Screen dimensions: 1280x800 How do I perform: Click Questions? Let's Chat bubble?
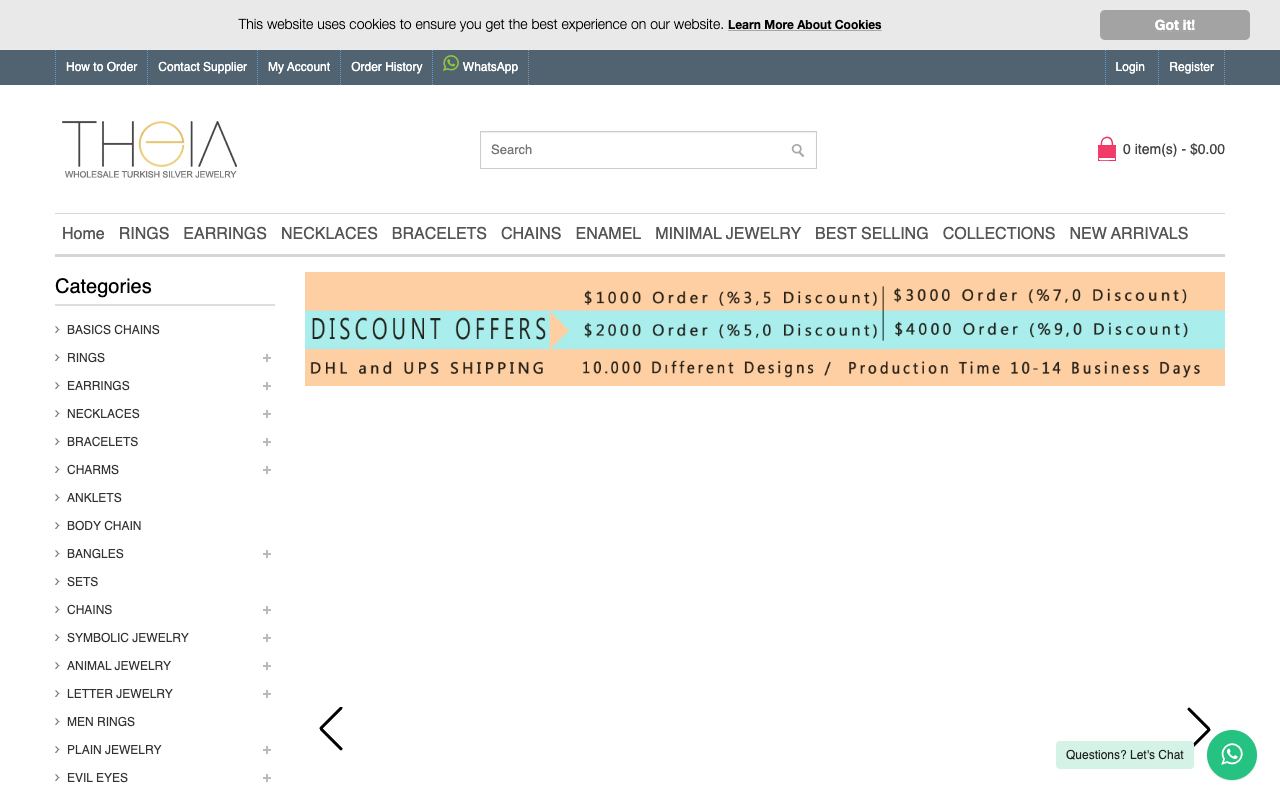(x=1125, y=755)
